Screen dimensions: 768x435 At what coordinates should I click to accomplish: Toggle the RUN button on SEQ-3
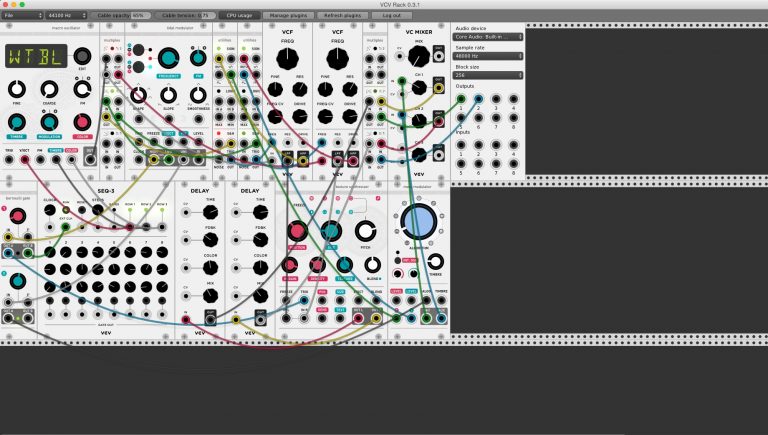(x=66, y=210)
